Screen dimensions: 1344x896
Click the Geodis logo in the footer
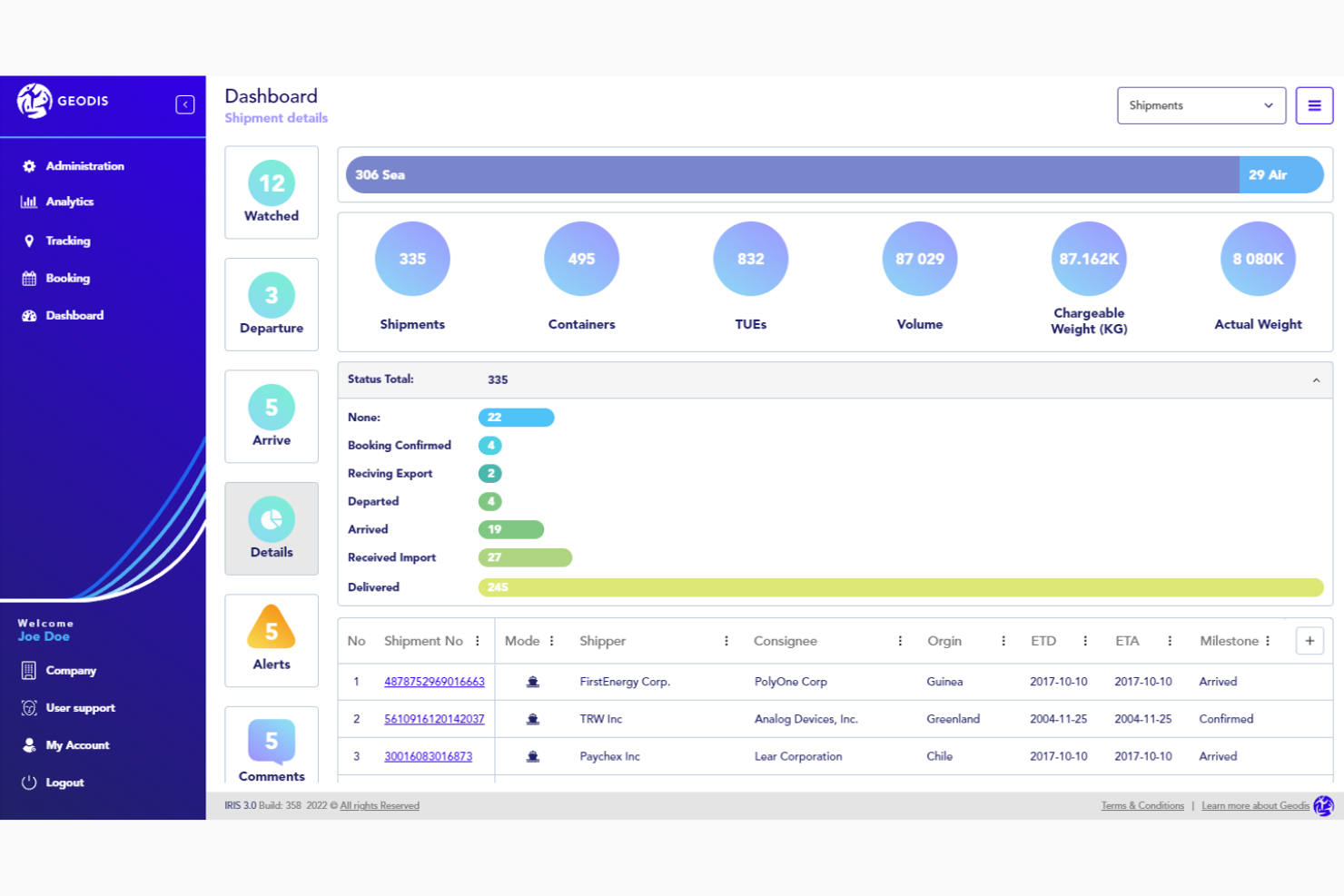pyautogui.click(x=1323, y=805)
